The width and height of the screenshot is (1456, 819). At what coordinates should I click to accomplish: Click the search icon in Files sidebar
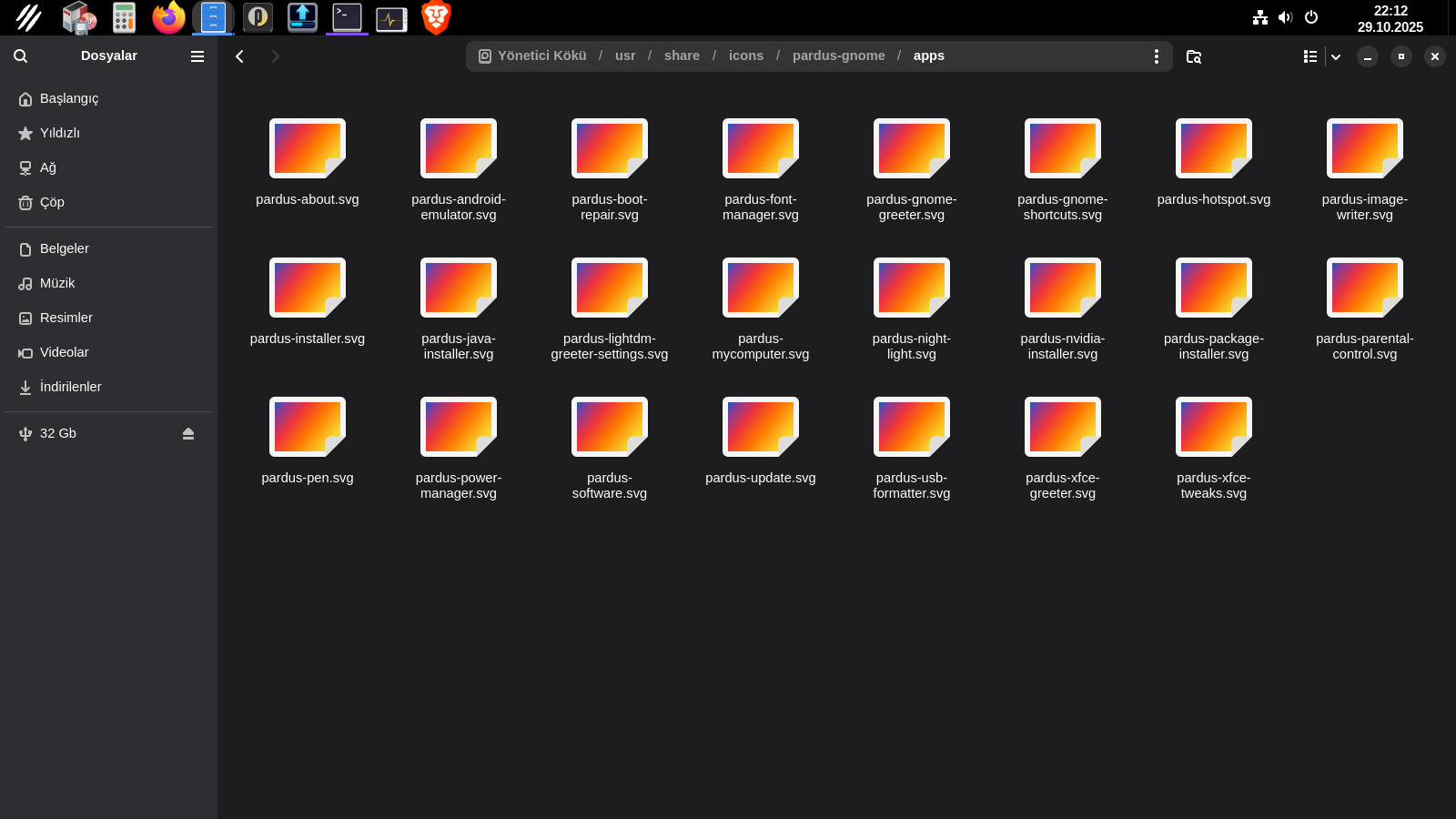[20, 56]
